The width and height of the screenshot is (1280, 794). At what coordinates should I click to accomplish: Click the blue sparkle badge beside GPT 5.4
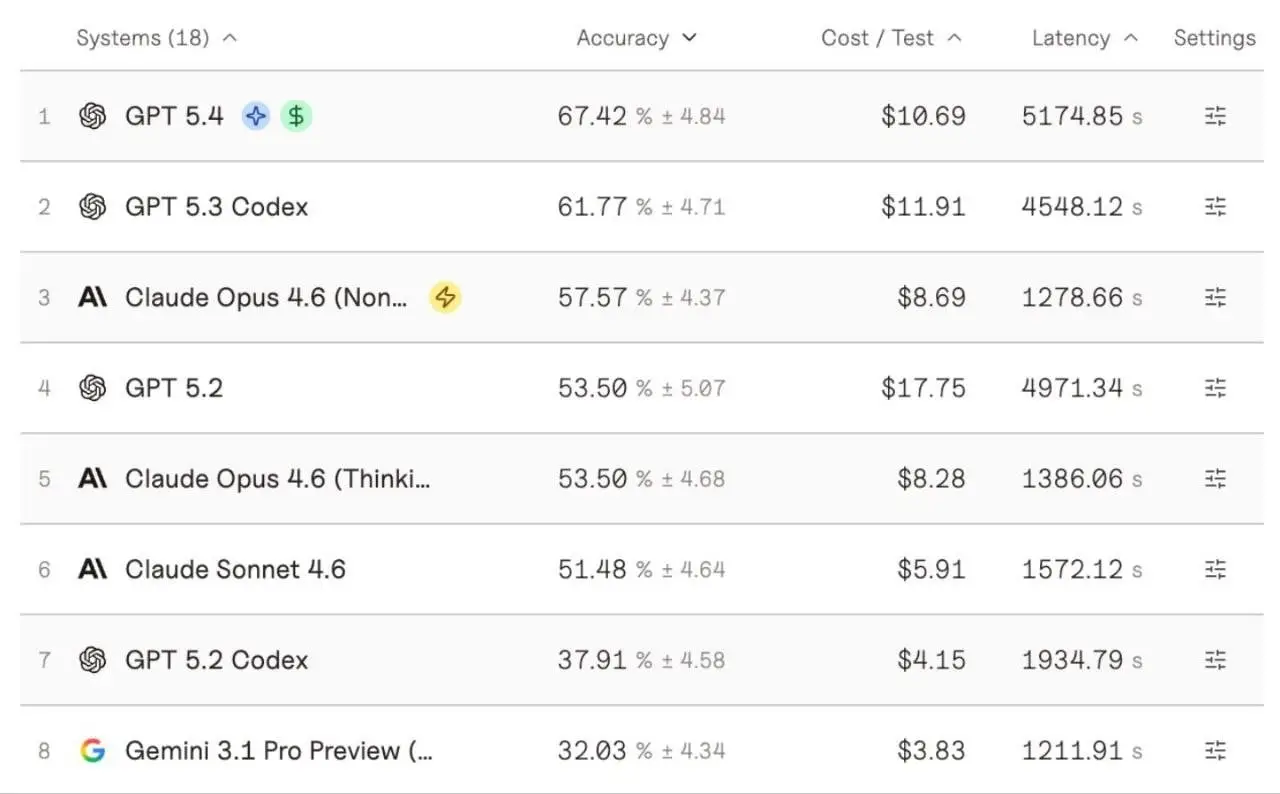point(256,117)
